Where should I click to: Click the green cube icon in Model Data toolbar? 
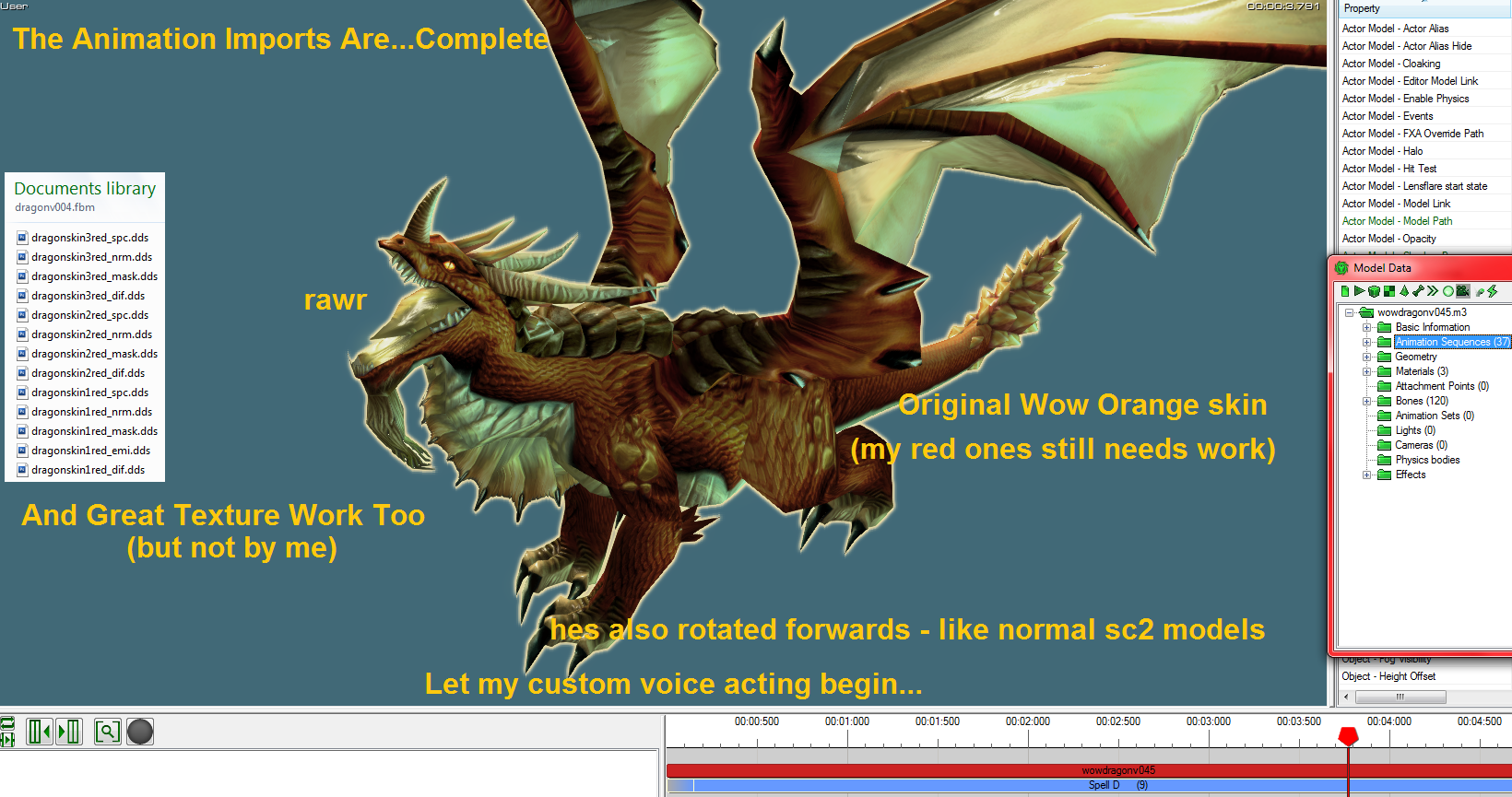1374,291
